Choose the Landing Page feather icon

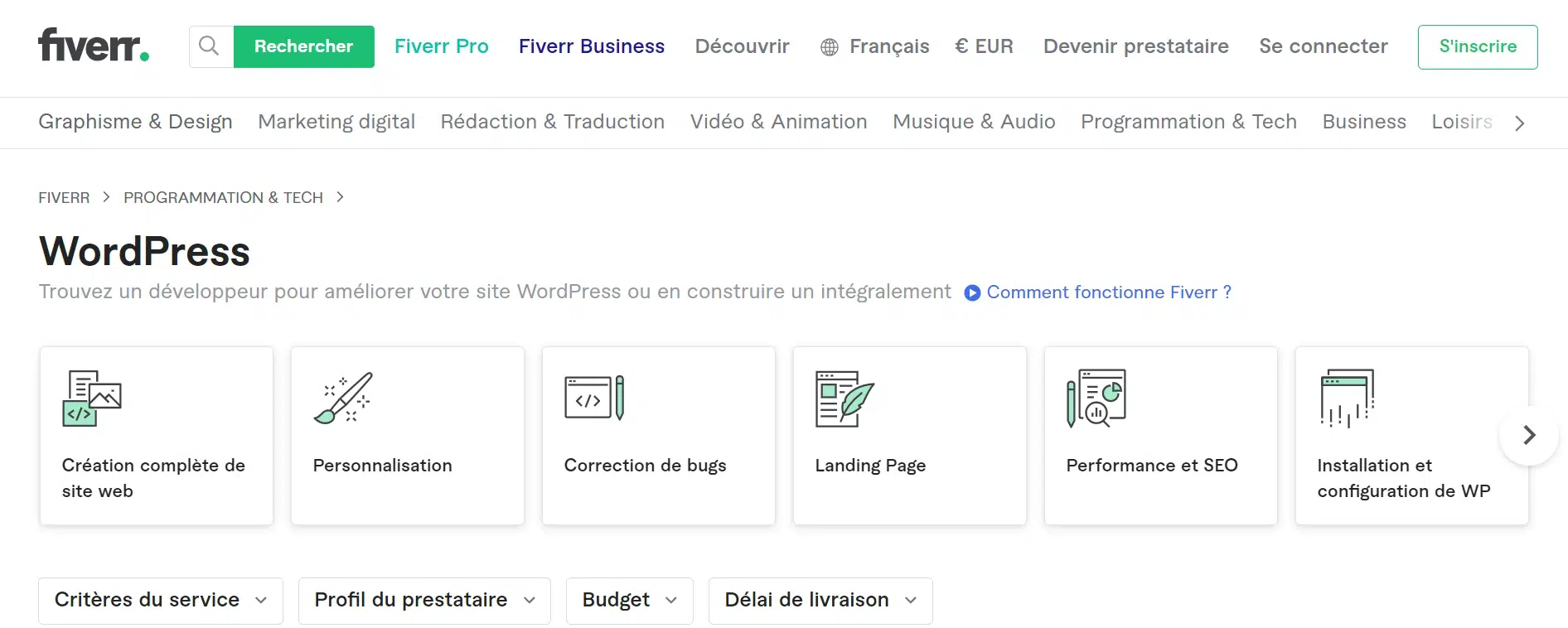pos(844,399)
